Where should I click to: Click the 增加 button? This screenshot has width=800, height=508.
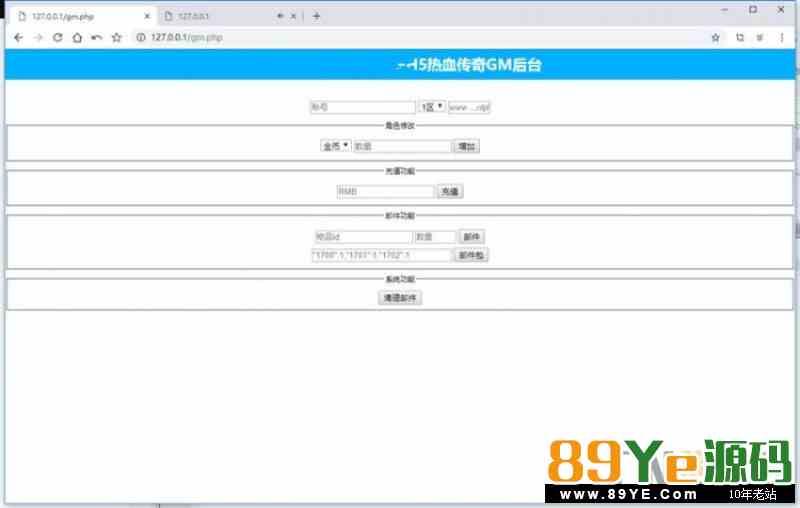point(467,146)
